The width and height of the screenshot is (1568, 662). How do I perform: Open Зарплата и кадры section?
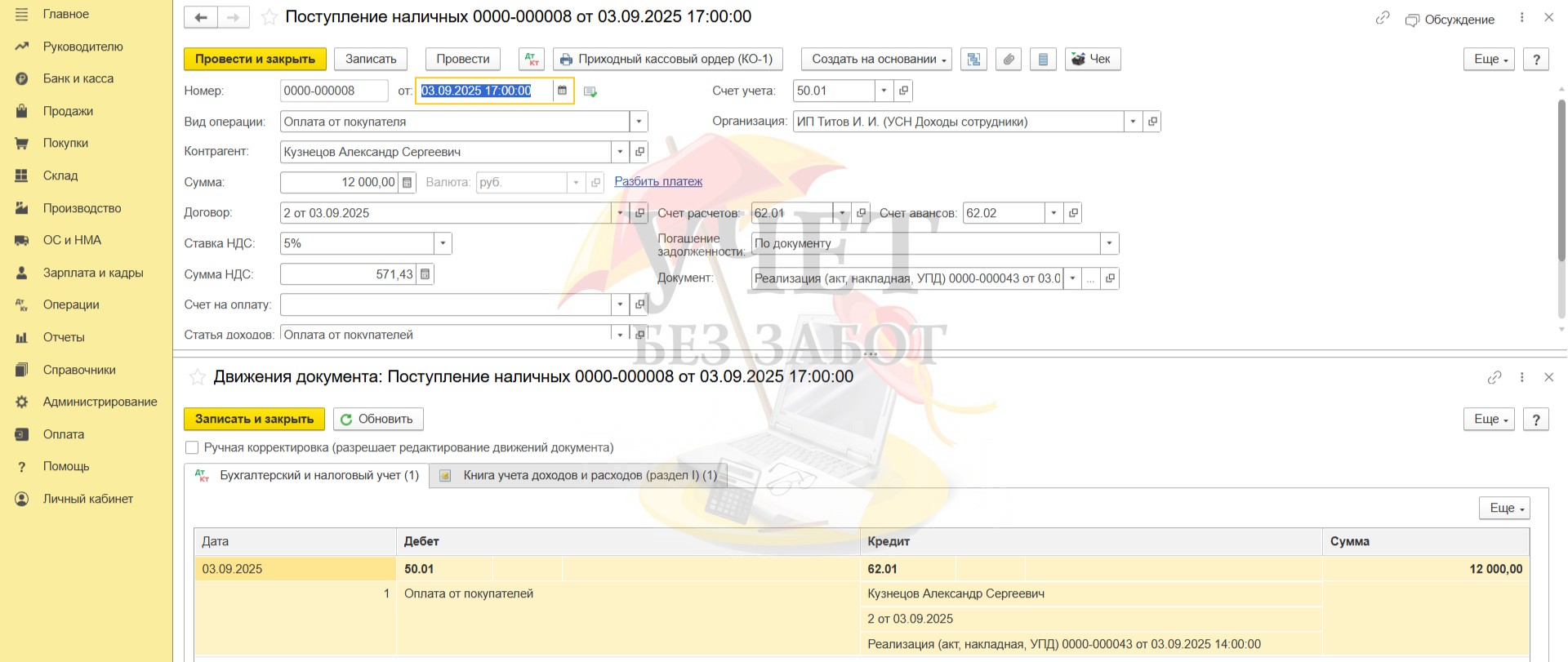(x=92, y=273)
